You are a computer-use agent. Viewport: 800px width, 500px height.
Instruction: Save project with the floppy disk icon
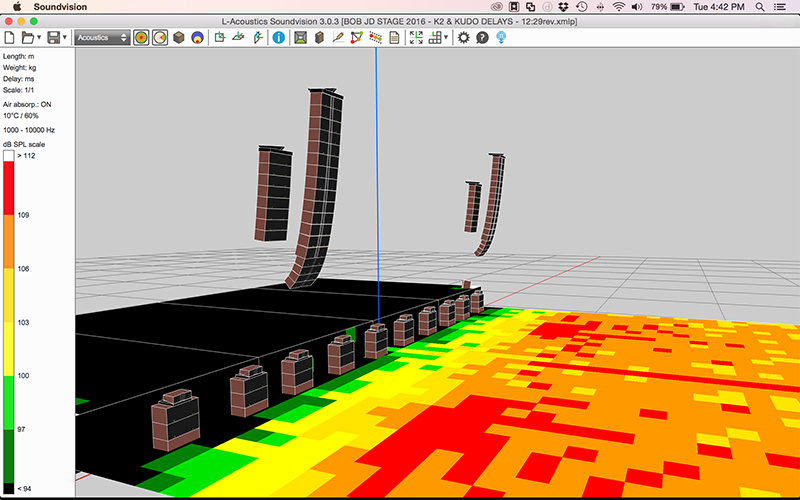click(53, 38)
